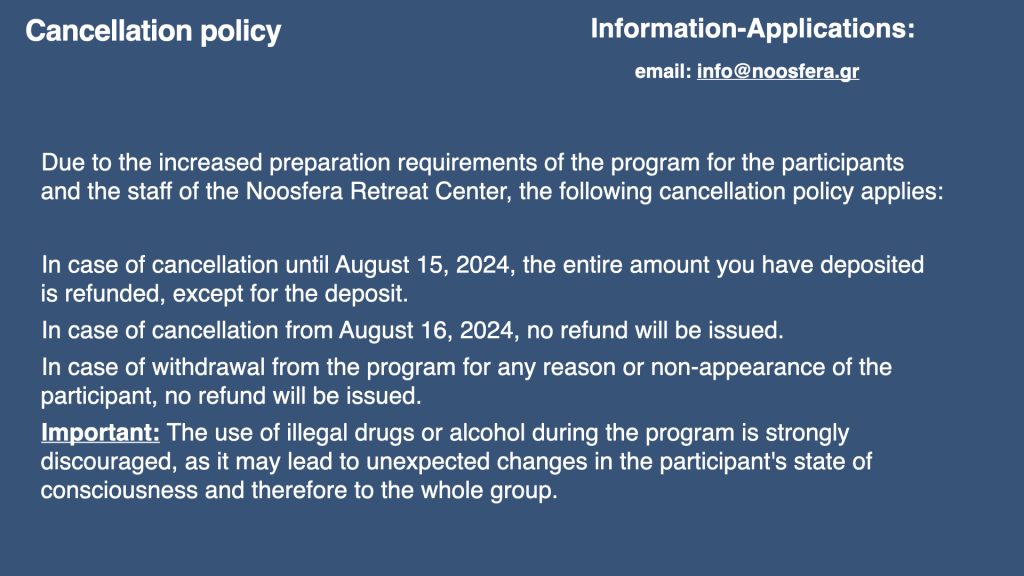Viewport: 1024px width, 576px height.
Task: Click the line starting "In case of withdrawal"
Action: coord(466,367)
